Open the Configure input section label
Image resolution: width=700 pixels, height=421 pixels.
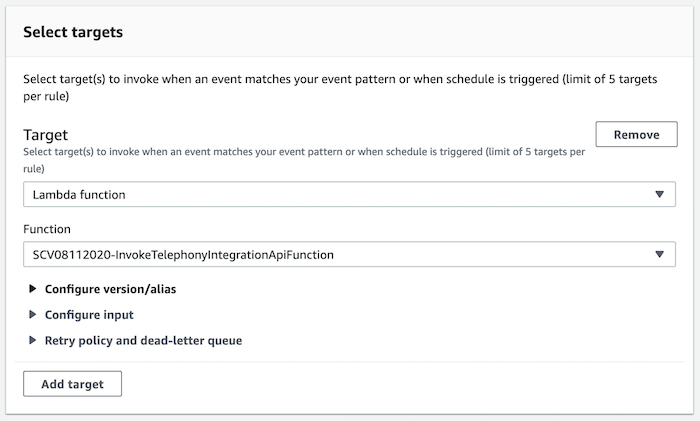[x=89, y=315]
